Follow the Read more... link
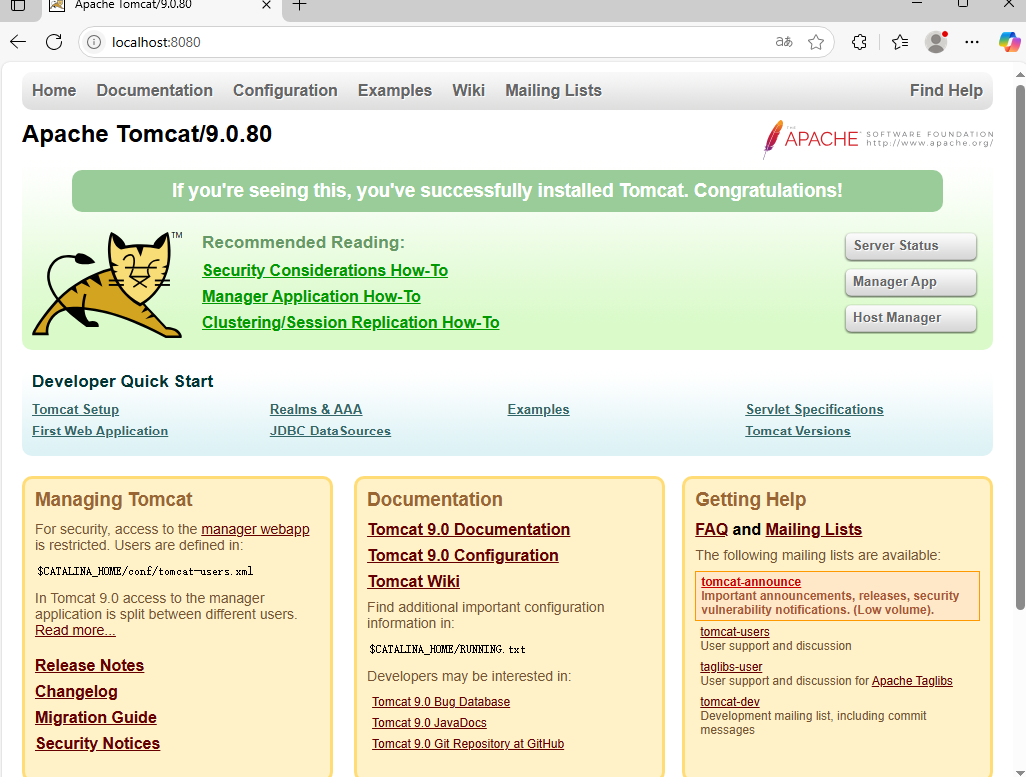Viewport: 1026px width, 777px height. point(75,630)
